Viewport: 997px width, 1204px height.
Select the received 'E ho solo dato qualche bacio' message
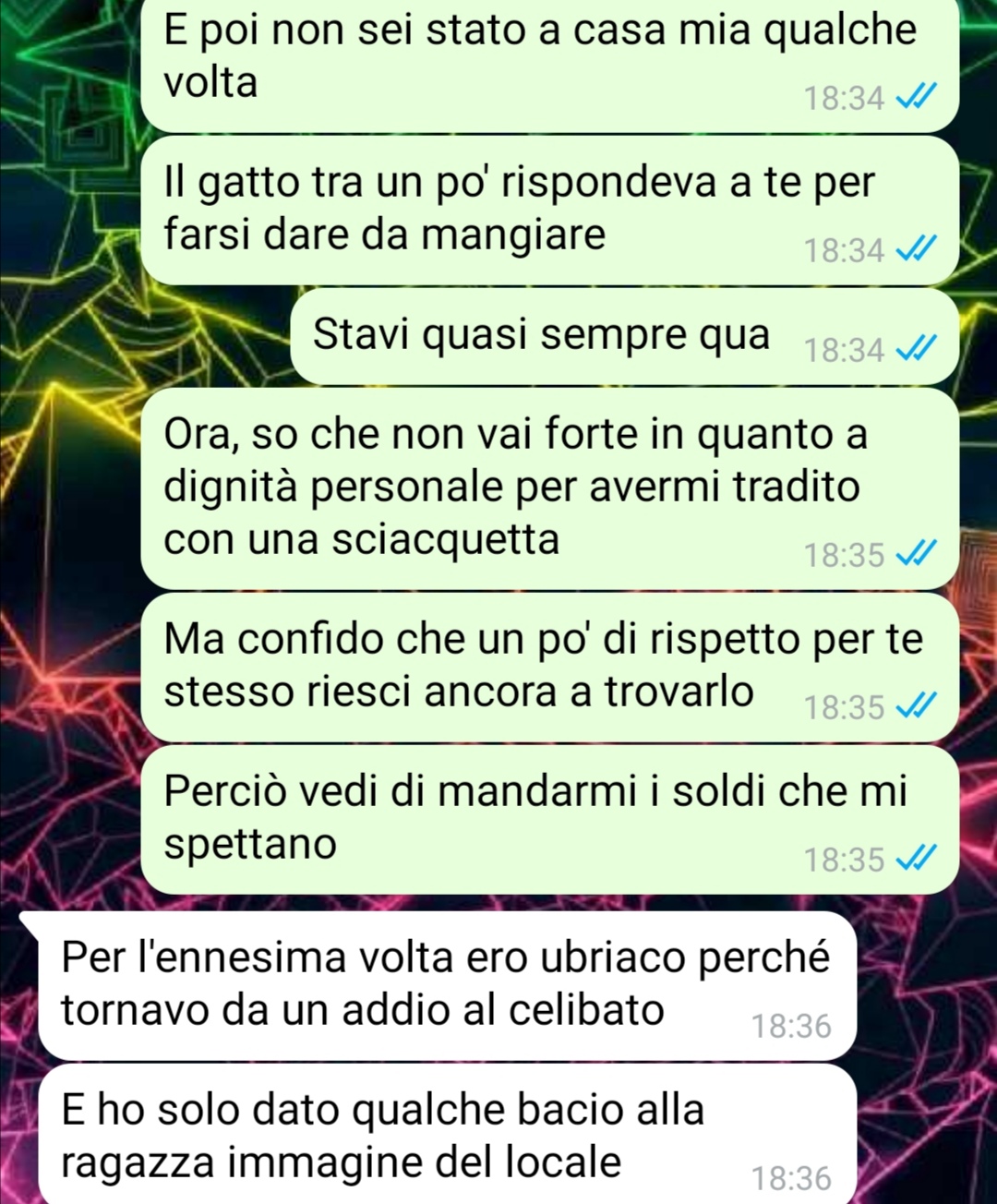click(x=448, y=1134)
